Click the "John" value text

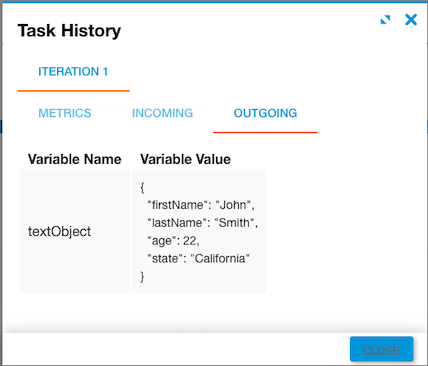pyautogui.click(x=233, y=205)
